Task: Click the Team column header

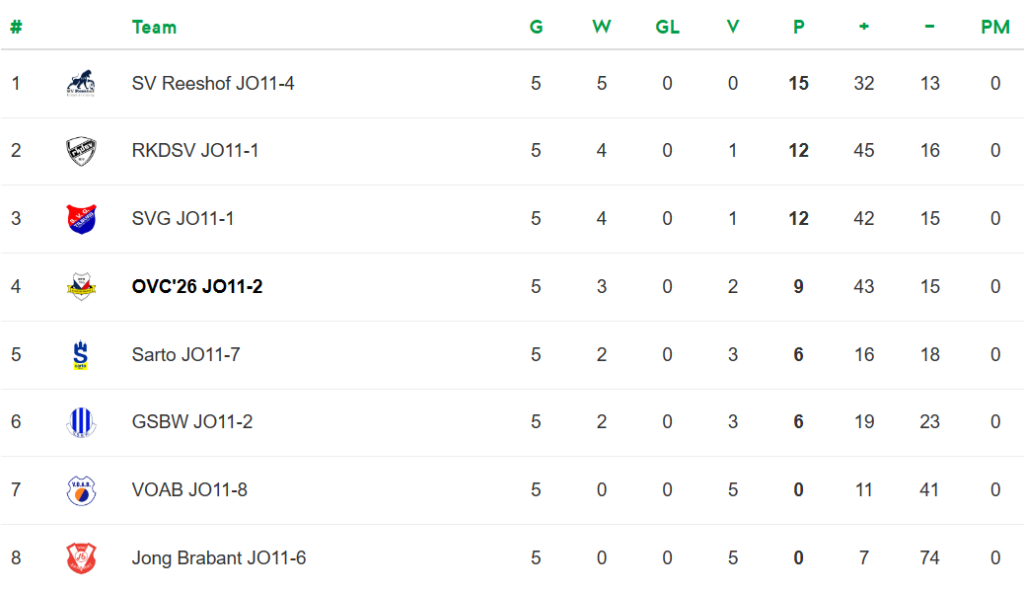Action: click(x=154, y=27)
